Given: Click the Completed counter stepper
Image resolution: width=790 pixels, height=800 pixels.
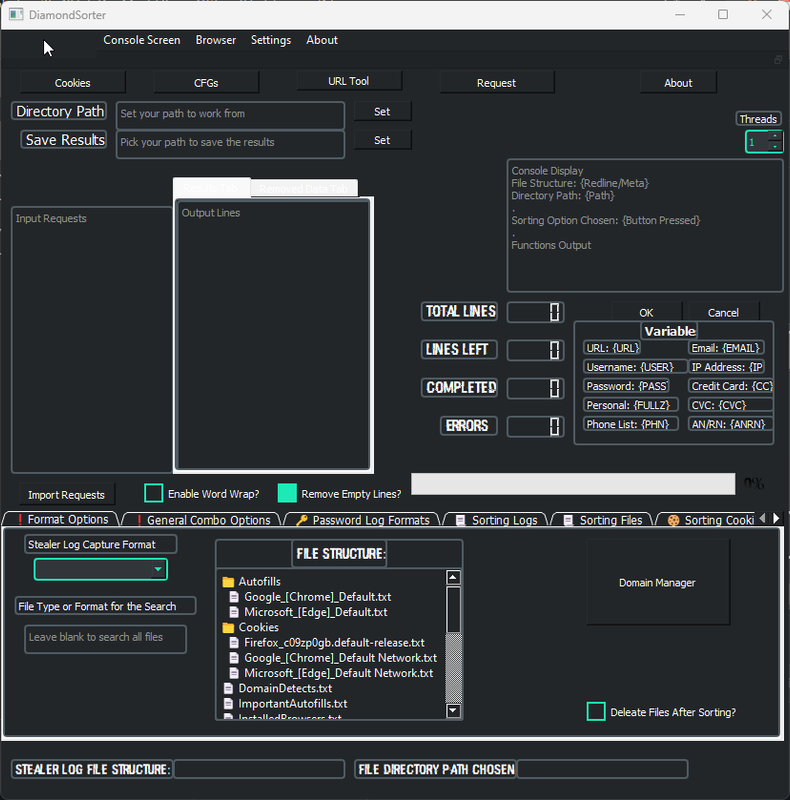Looking at the screenshot, I should coord(555,388).
